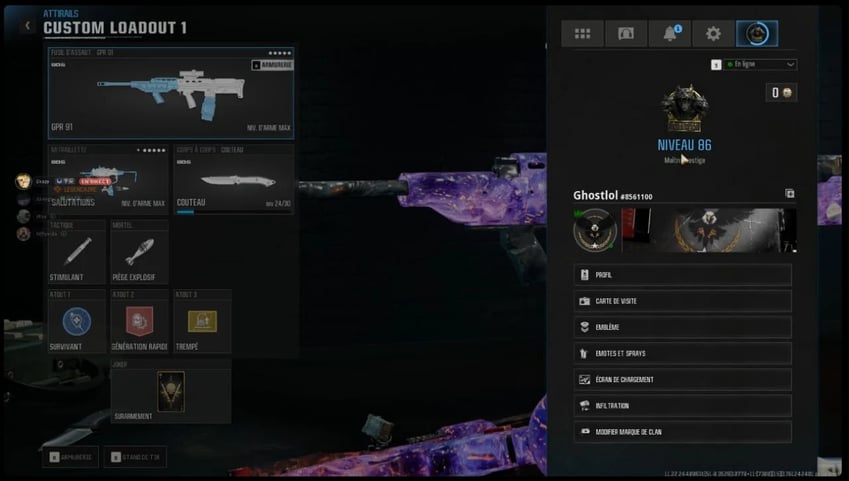Image resolution: width=849 pixels, height=481 pixels.
Task: Open the notifications bell icon
Action: point(670,34)
